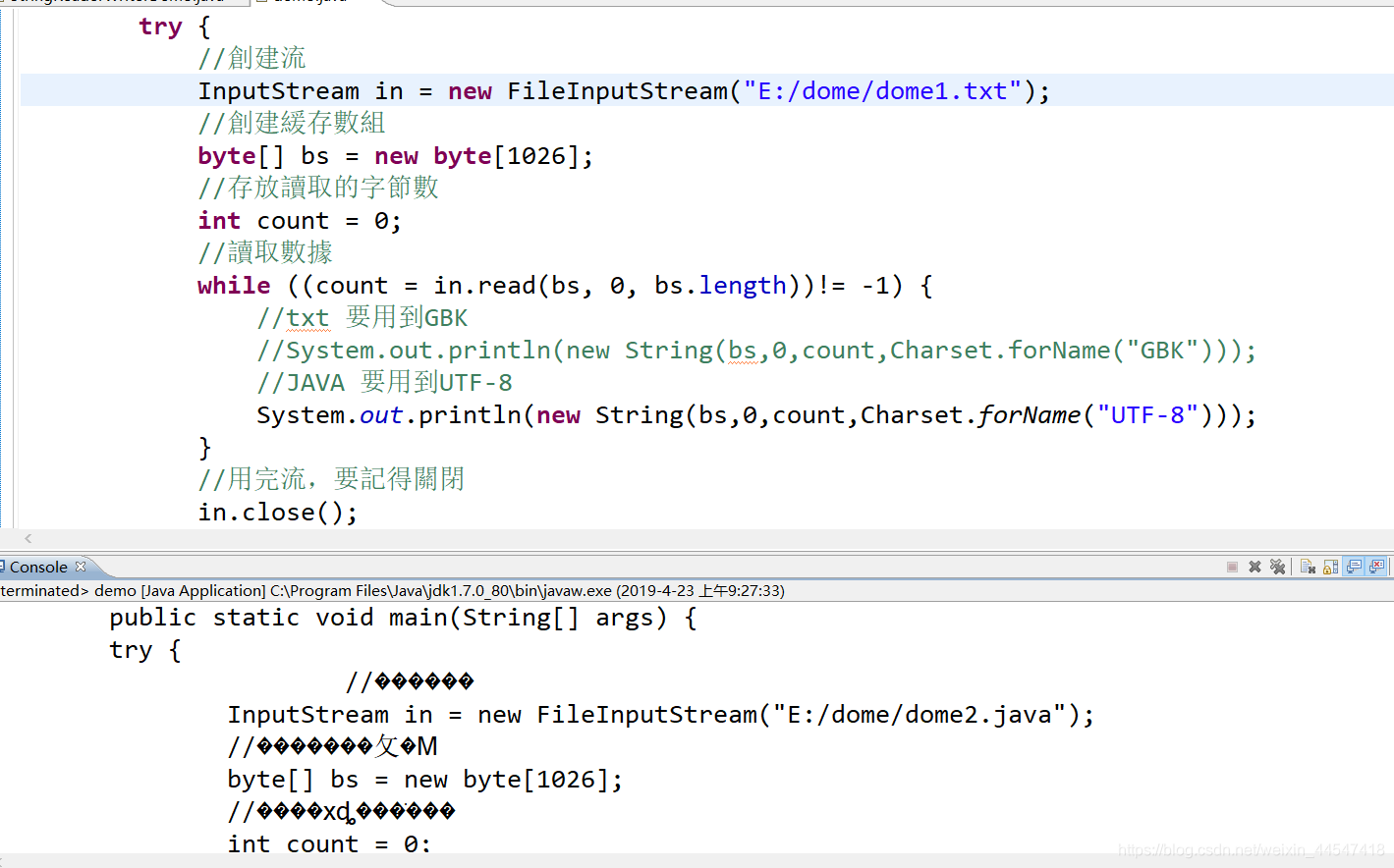The image size is (1394, 868).
Task: Click the 'while' keyword in the editor
Action: click(x=234, y=286)
